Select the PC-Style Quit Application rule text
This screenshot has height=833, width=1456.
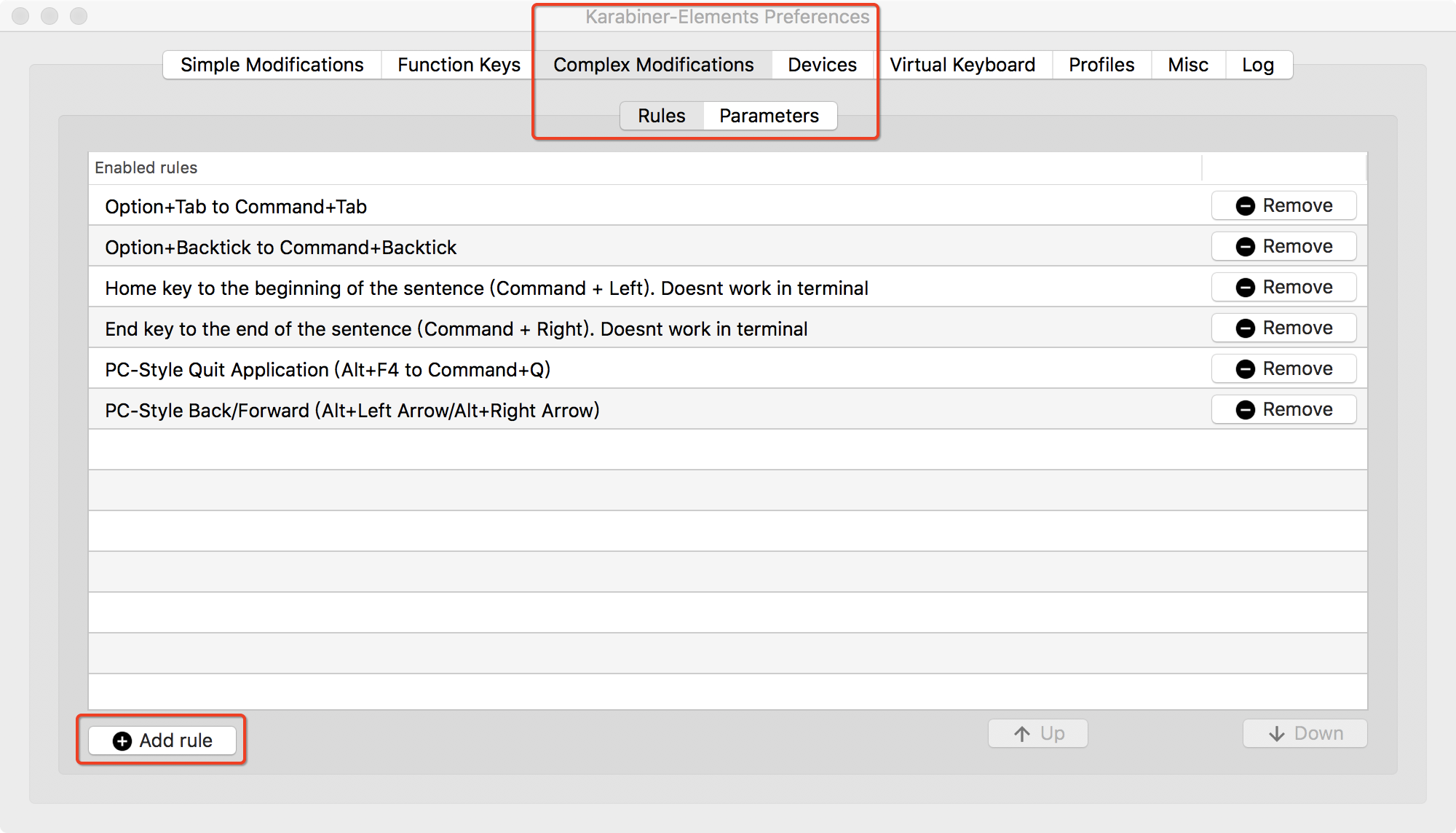(x=328, y=370)
